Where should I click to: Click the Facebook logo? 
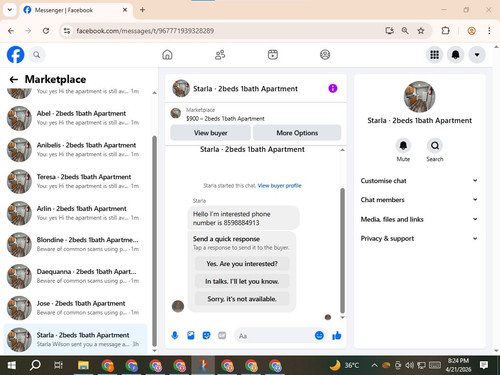point(15,55)
